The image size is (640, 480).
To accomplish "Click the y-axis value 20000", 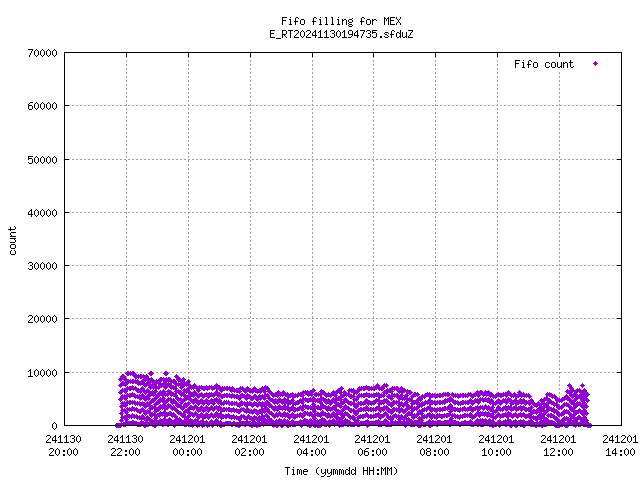I will [42, 319].
